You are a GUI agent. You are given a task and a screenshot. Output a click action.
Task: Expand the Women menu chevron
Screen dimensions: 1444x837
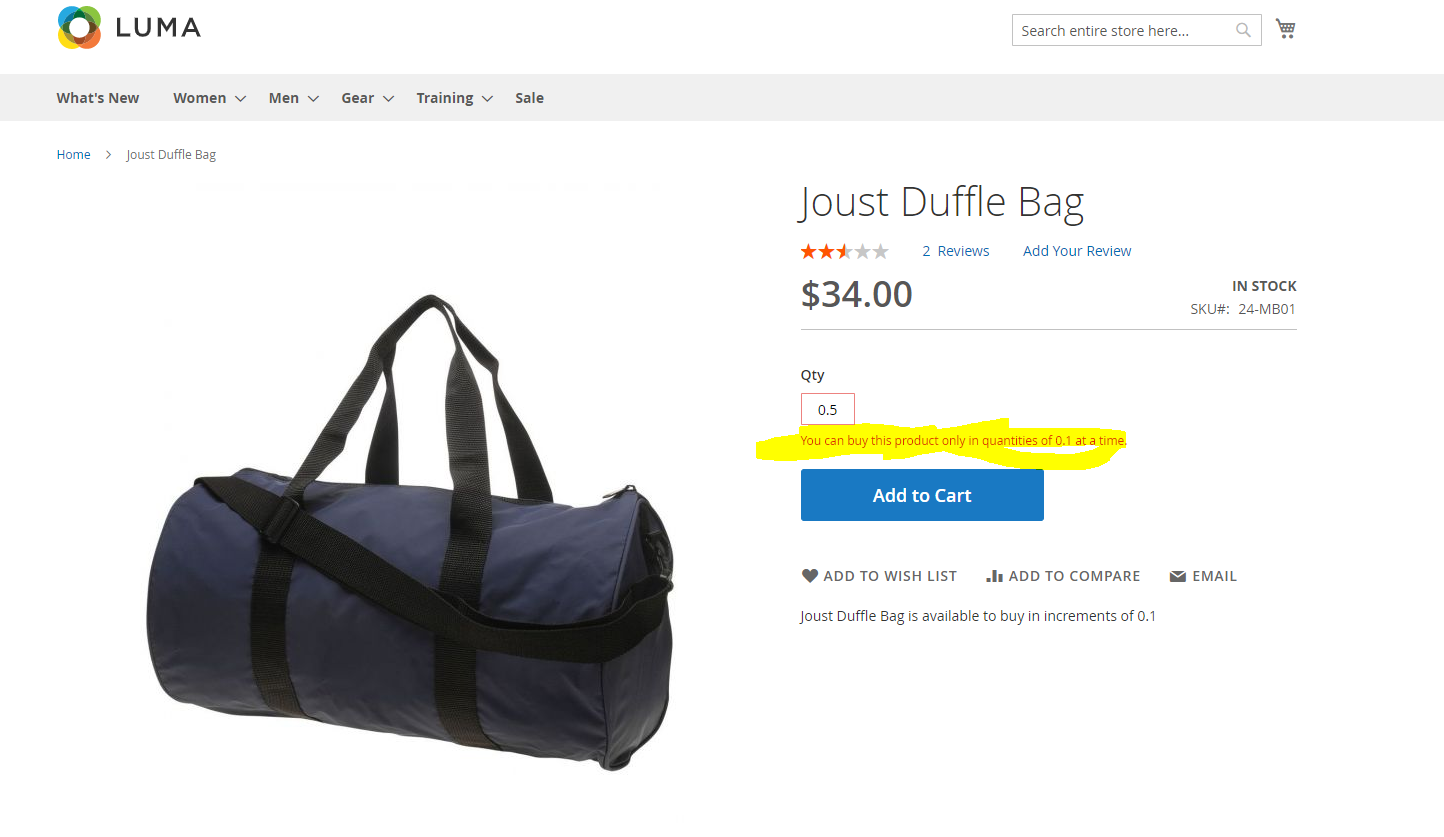tap(240, 99)
